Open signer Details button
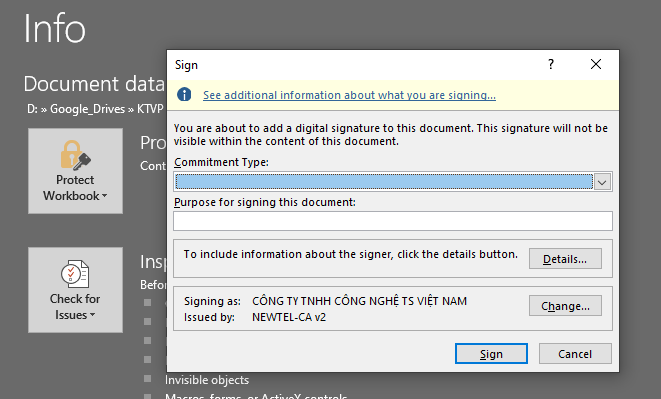 pos(565,259)
